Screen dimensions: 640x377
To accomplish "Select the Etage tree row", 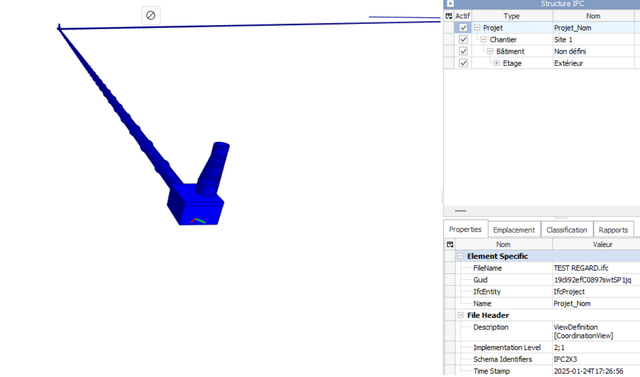I will tap(512, 63).
